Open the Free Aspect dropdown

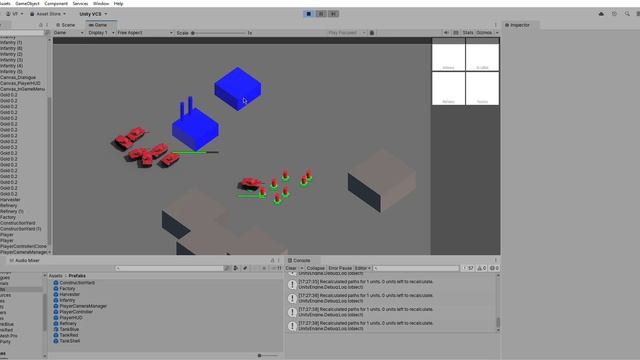coord(145,33)
